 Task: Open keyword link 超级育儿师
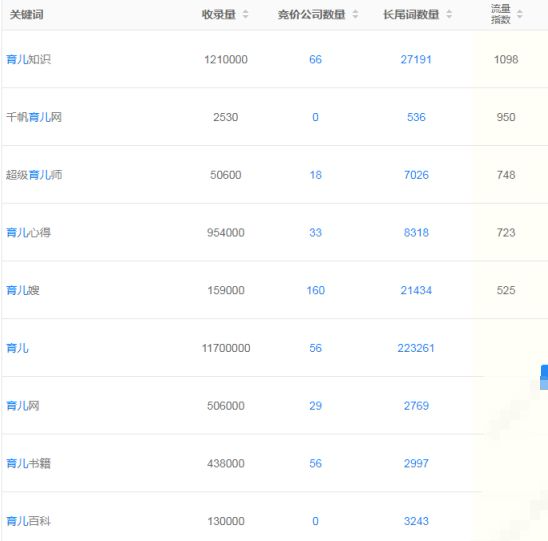tap(34, 175)
